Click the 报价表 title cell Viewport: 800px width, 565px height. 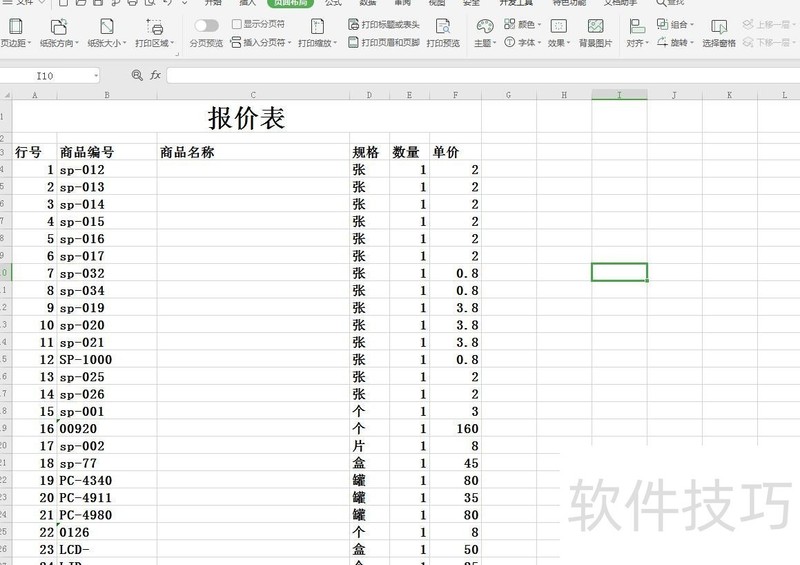click(x=247, y=118)
